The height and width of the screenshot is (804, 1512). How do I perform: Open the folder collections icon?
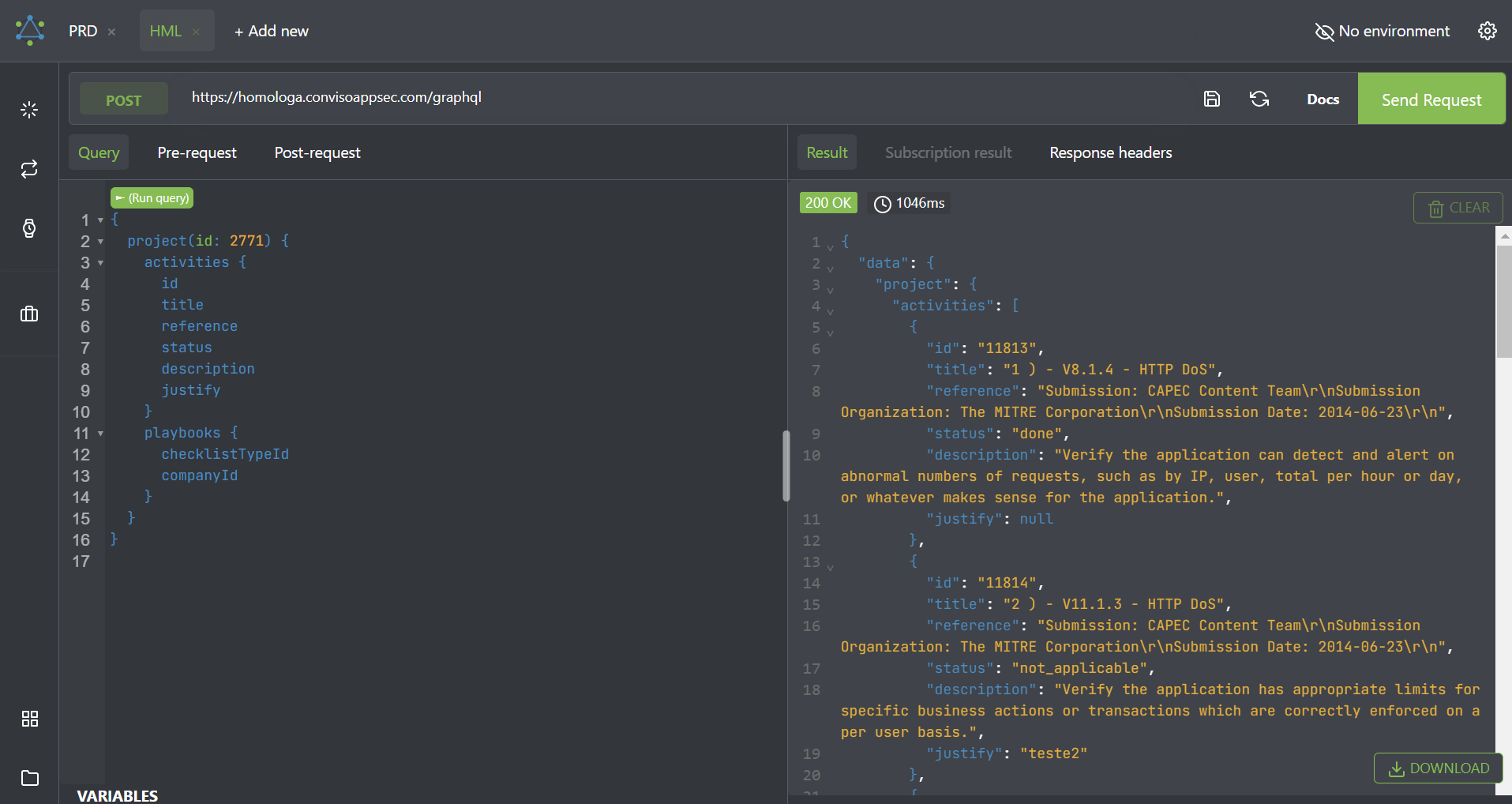pyautogui.click(x=29, y=778)
